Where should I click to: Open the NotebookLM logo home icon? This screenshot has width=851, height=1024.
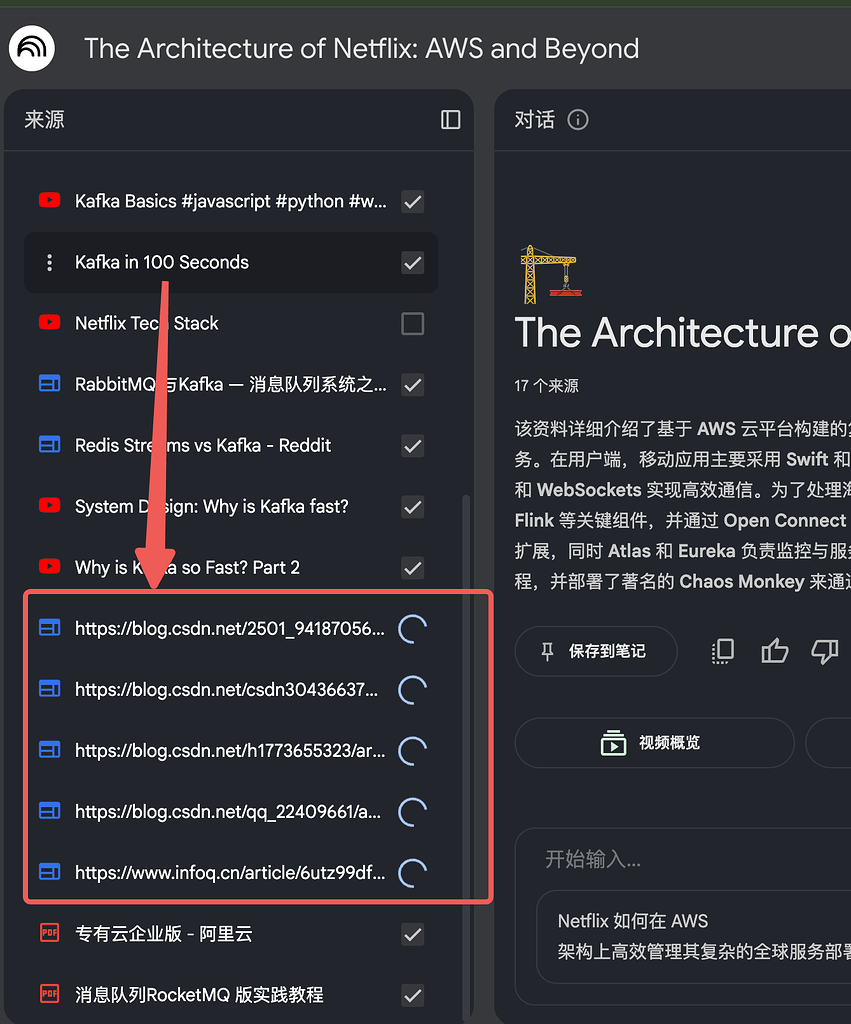pos(31,48)
